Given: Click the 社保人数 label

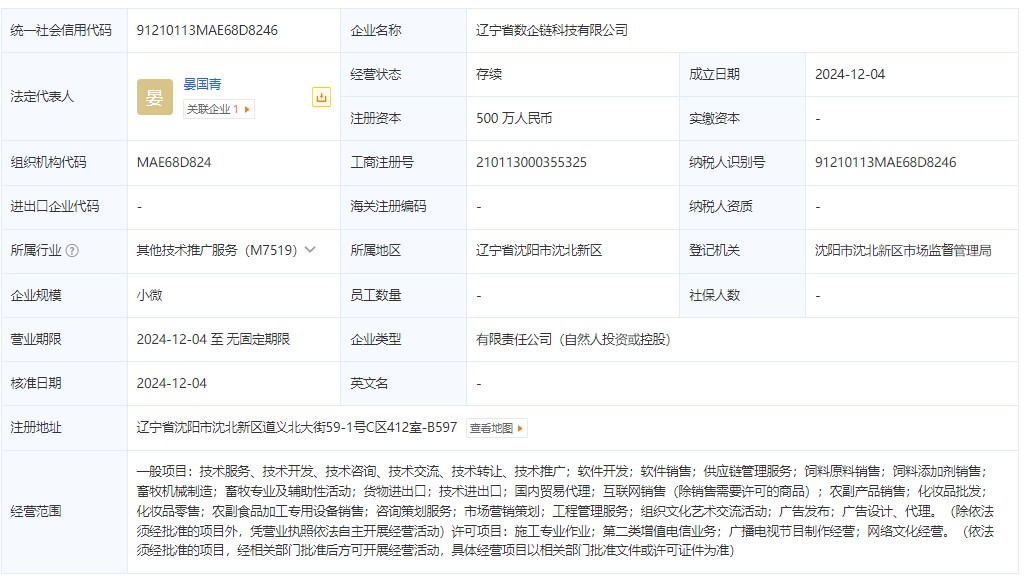Looking at the screenshot, I should pos(714,295).
